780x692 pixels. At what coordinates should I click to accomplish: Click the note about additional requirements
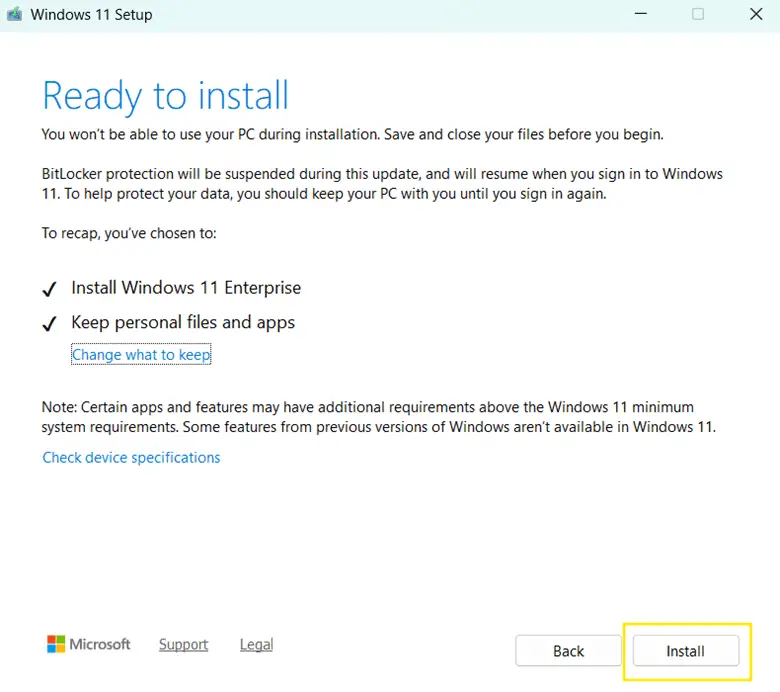pyautogui.click(x=379, y=417)
